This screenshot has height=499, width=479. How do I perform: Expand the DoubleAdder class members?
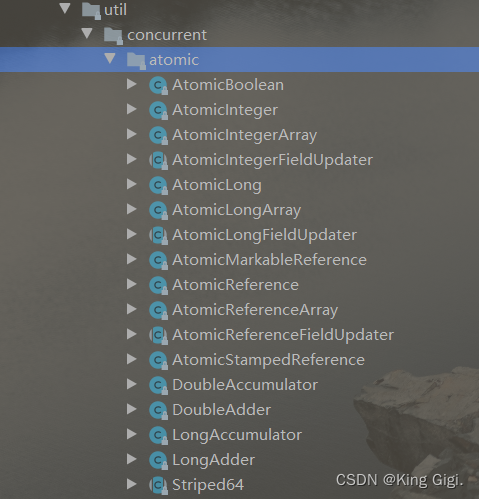click(x=132, y=409)
